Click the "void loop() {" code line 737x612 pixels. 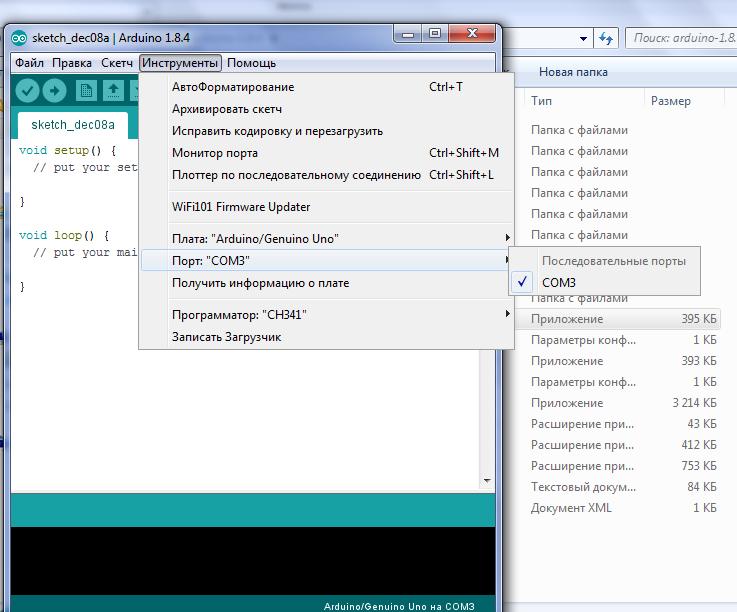tap(64, 235)
